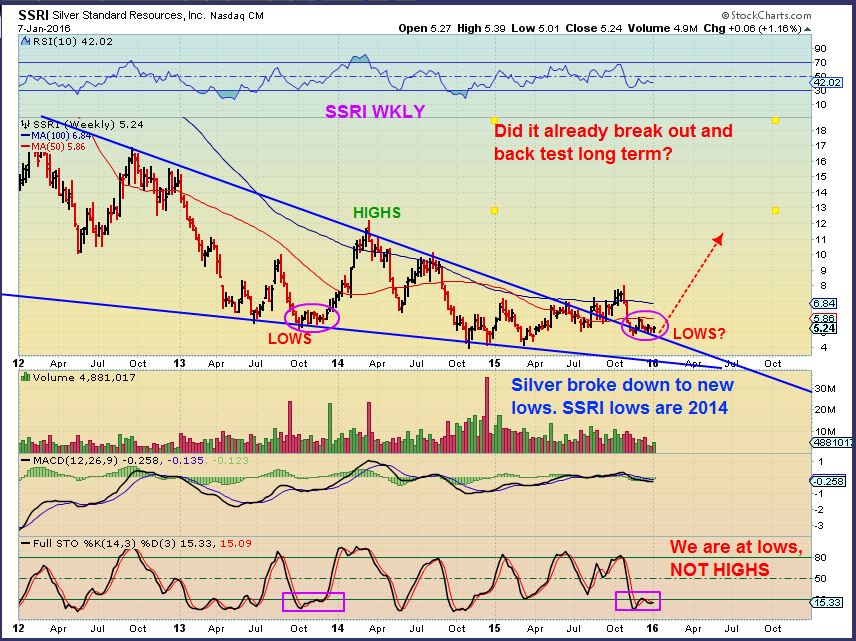Click the 80 level on the stochastic axis
This screenshot has width=856, height=641.
821,557
